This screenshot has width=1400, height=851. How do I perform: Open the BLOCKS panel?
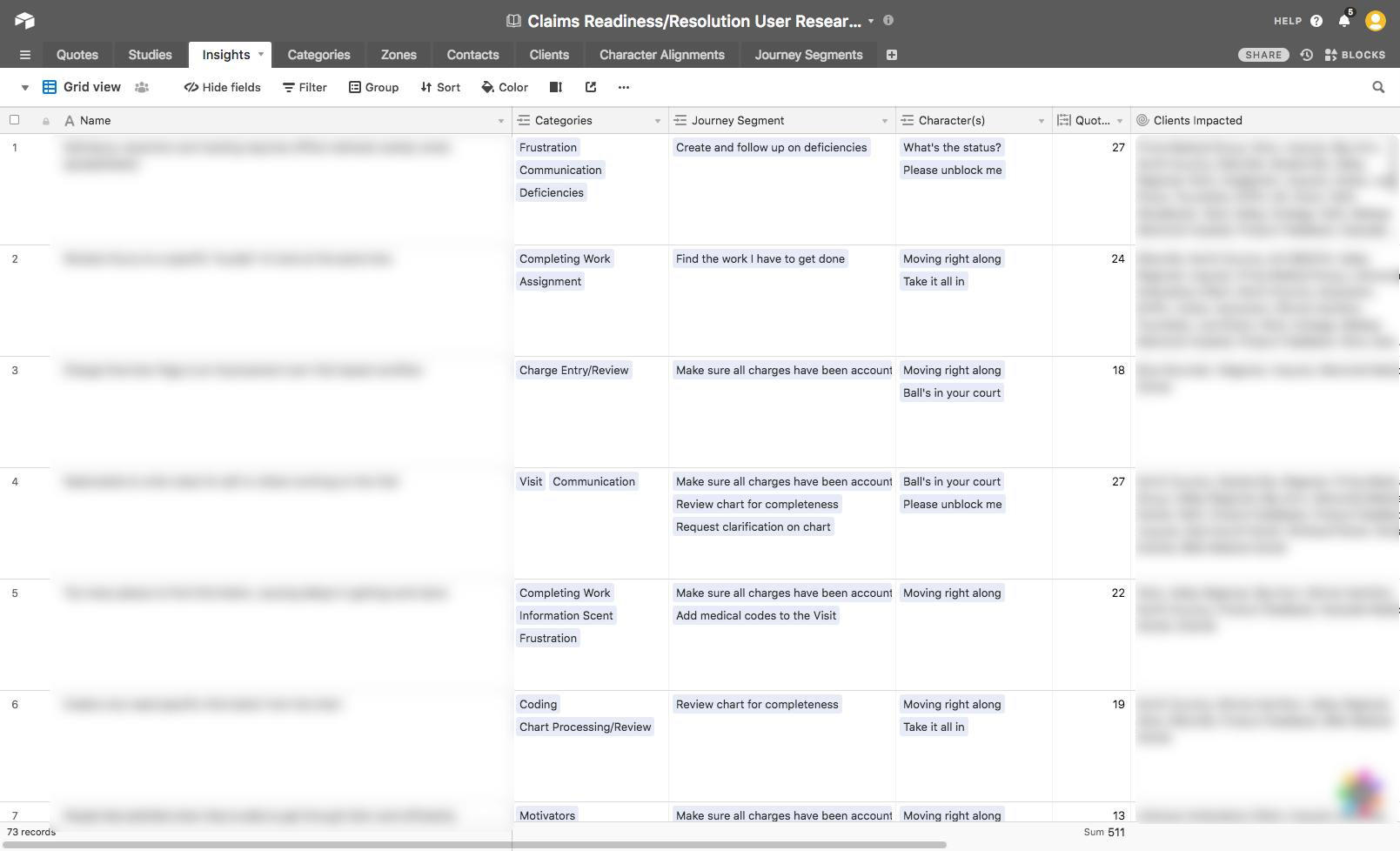pos(1355,55)
